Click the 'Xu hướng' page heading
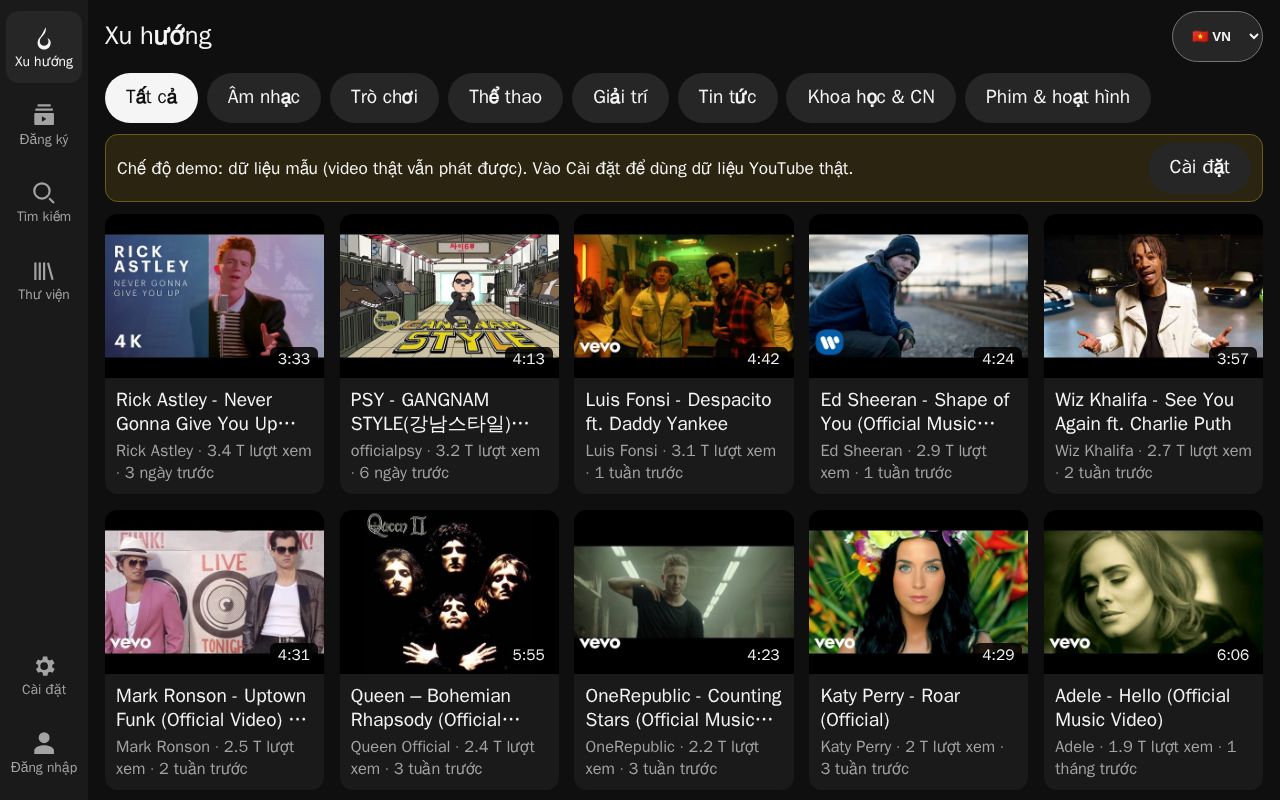The width and height of the screenshot is (1280, 800). click(x=158, y=36)
